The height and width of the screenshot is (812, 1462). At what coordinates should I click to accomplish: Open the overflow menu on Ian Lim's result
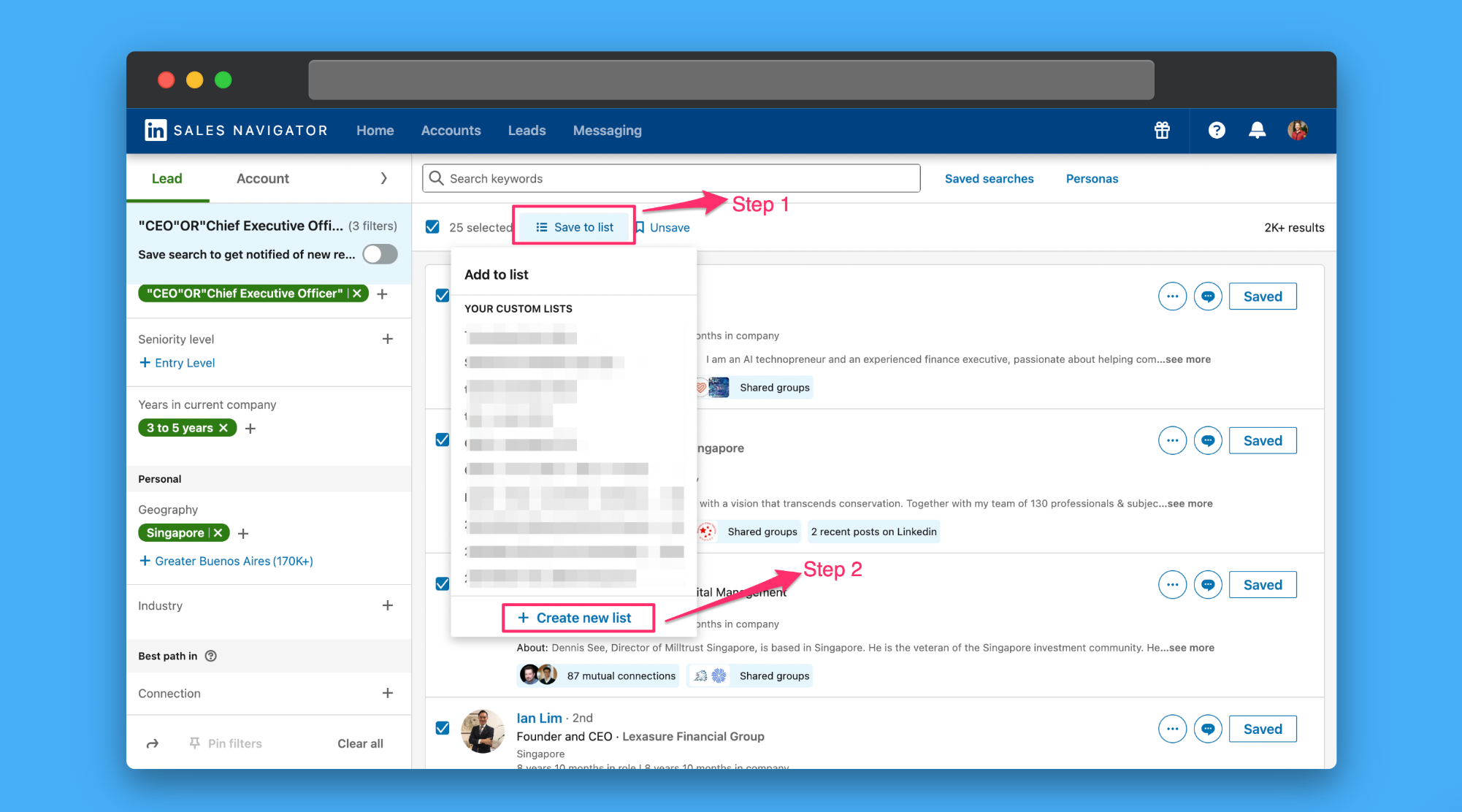1172,728
